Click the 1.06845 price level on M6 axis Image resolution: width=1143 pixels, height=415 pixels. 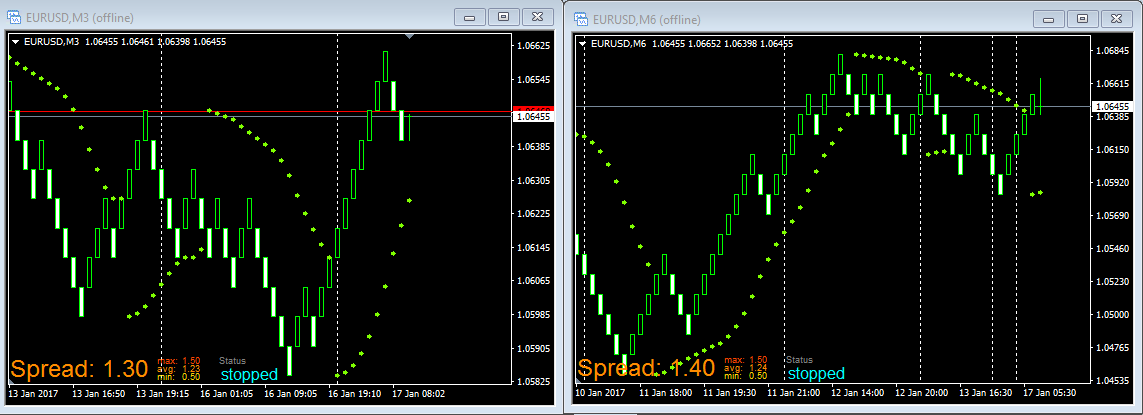click(1112, 50)
